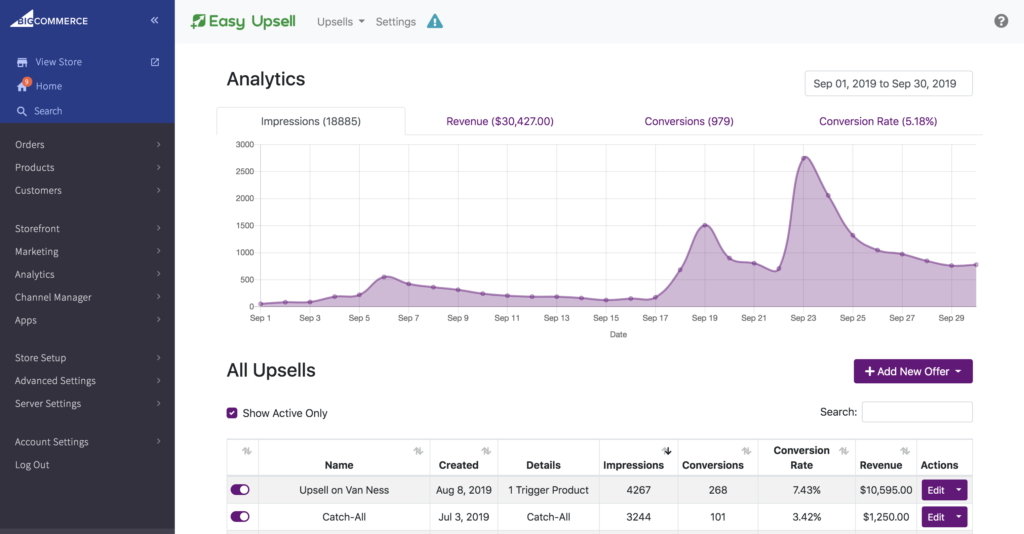Sort table by Conversion Rate arrows
Image resolution: width=1024 pixels, height=534 pixels.
coord(844,451)
